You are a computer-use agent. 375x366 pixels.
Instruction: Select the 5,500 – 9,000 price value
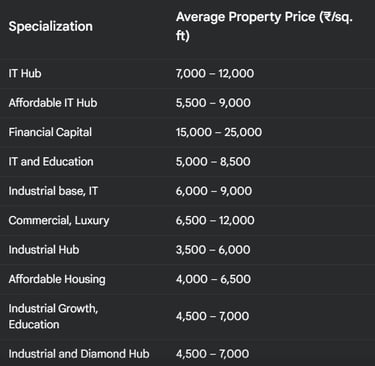(x=213, y=103)
